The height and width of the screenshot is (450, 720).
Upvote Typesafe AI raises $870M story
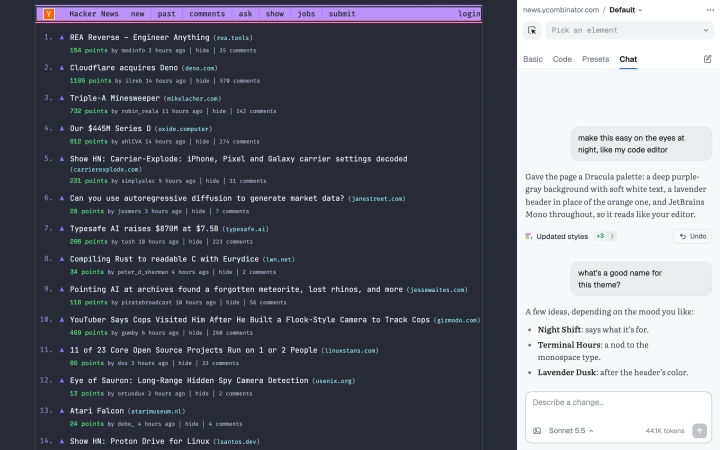pos(62,229)
